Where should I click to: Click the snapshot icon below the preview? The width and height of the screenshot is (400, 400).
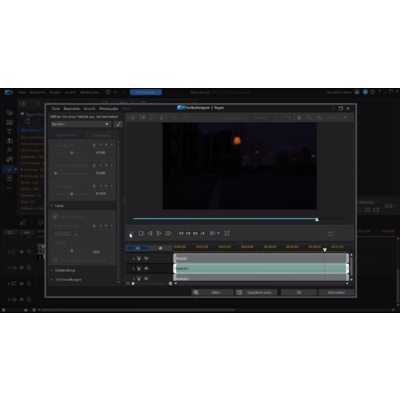pos(330,234)
